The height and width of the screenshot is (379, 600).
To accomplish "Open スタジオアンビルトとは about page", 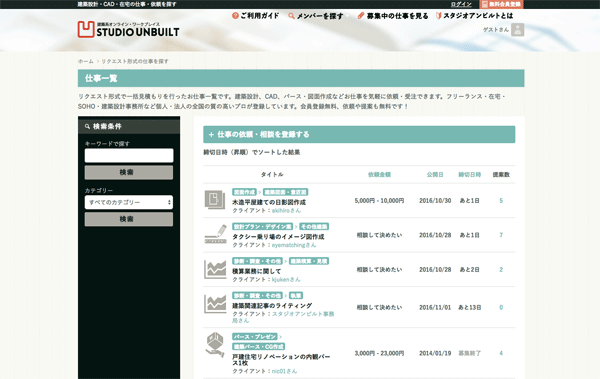I will (474, 16).
